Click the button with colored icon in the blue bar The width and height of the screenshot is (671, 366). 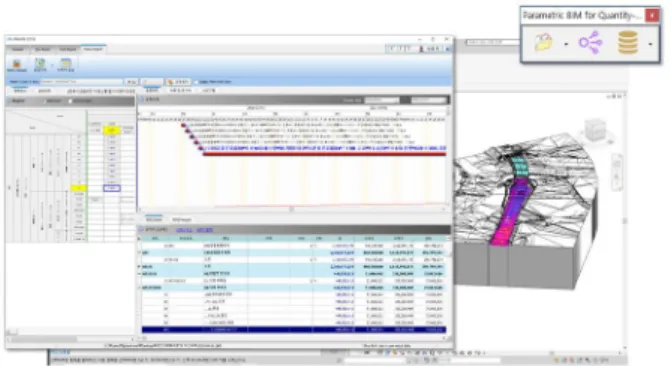point(178,81)
